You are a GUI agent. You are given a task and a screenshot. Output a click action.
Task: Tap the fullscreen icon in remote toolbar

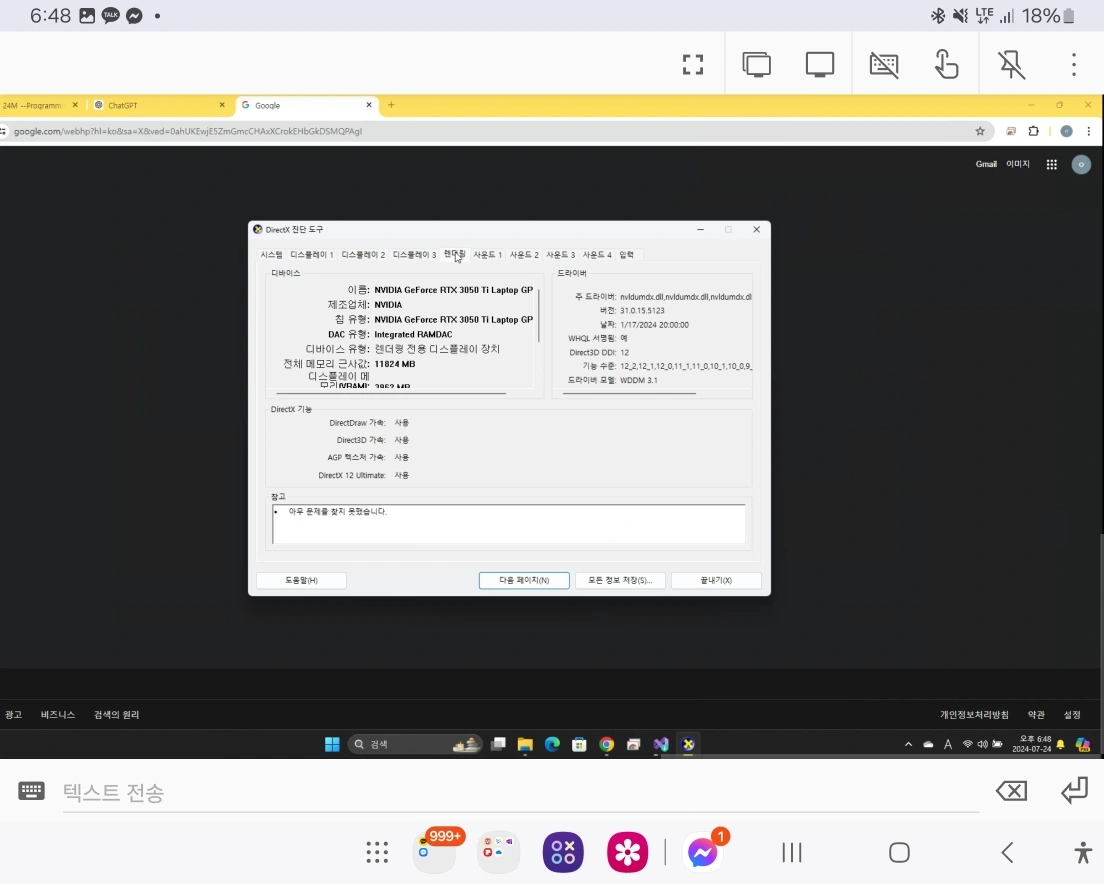pos(693,65)
